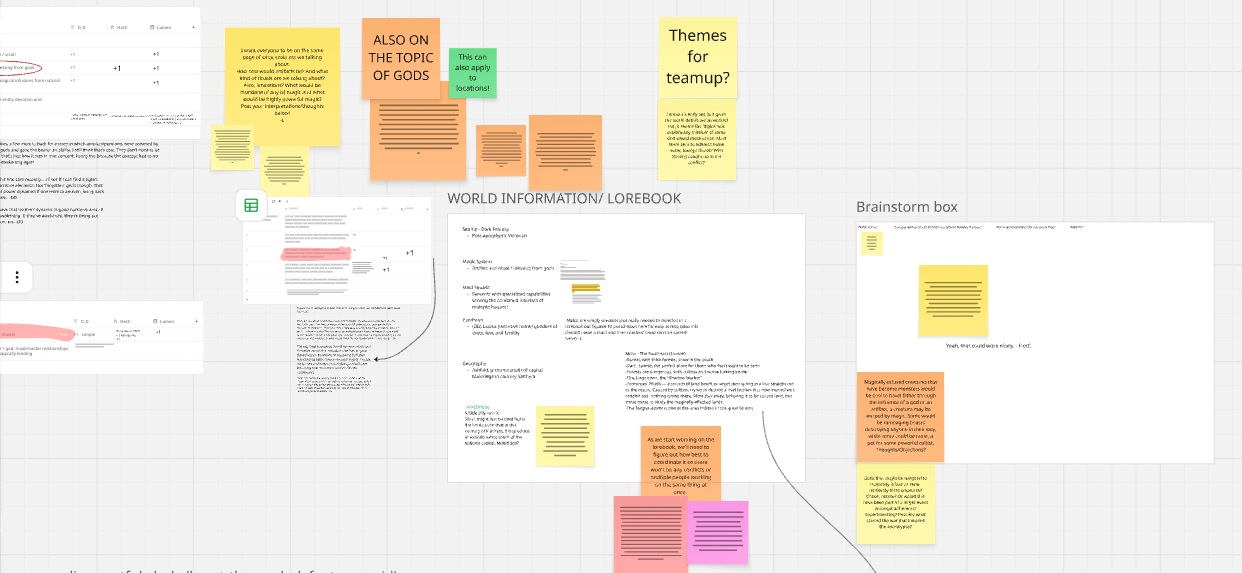The width and height of the screenshot is (1242, 573).
Task: Click the small yellow note in Brainstorm box corner
Action: pyautogui.click(x=872, y=243)
